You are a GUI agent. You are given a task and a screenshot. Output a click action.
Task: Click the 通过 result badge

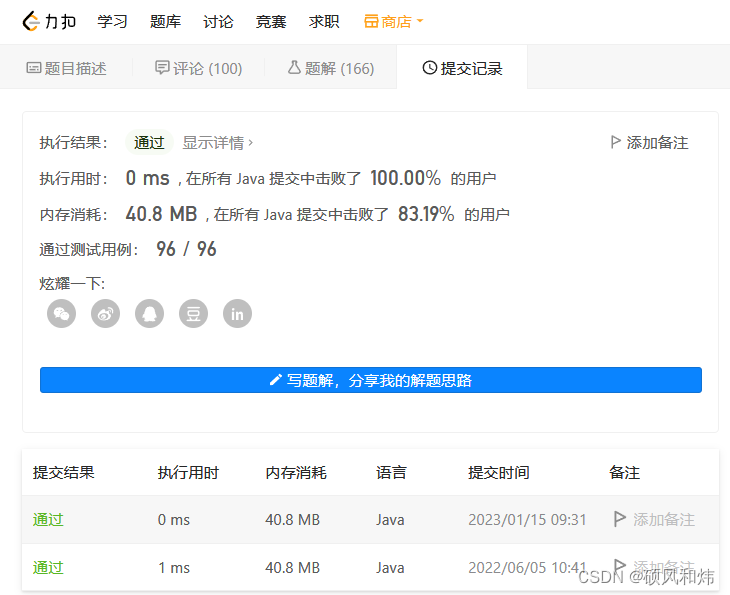(x=149, y=142)
